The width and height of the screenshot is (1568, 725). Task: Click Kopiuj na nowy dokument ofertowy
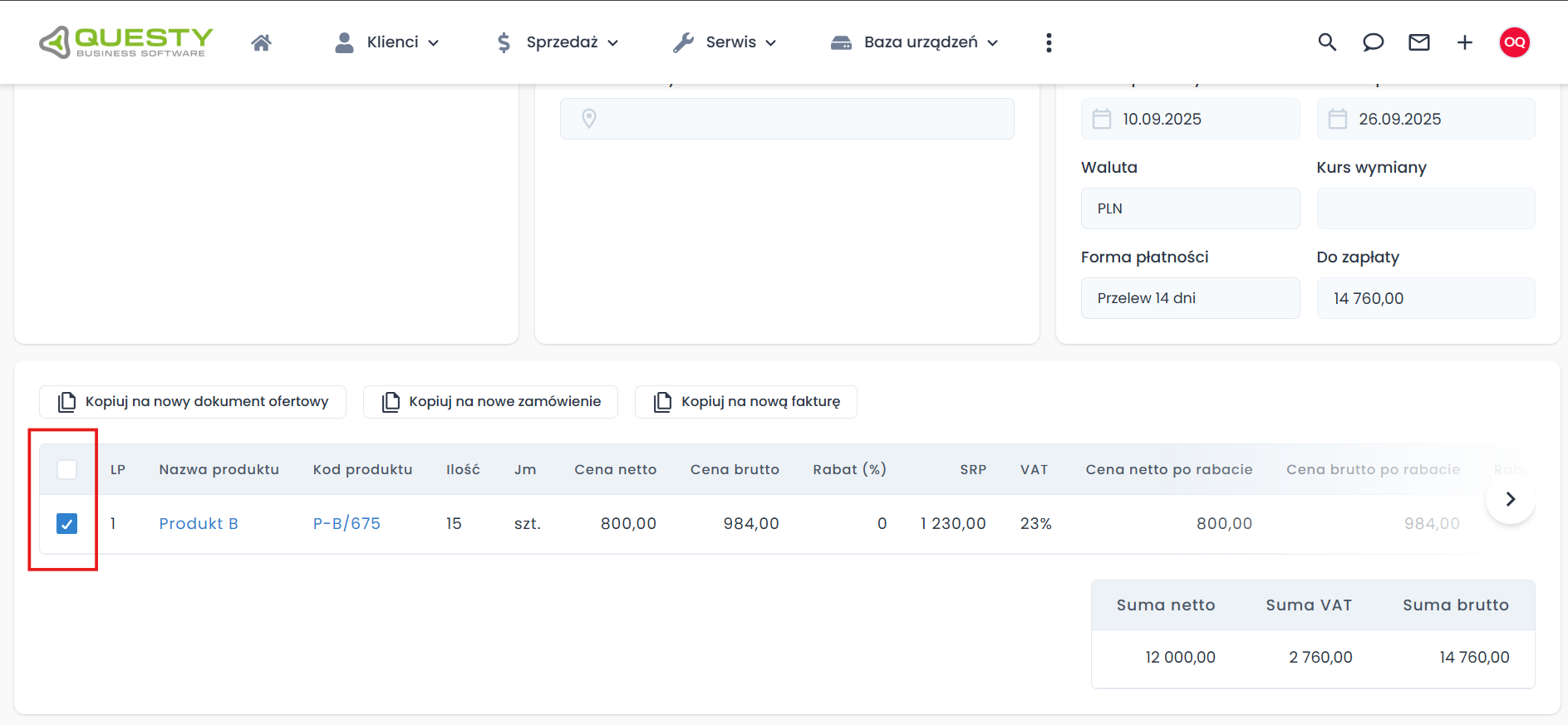[x=193, y=402]
